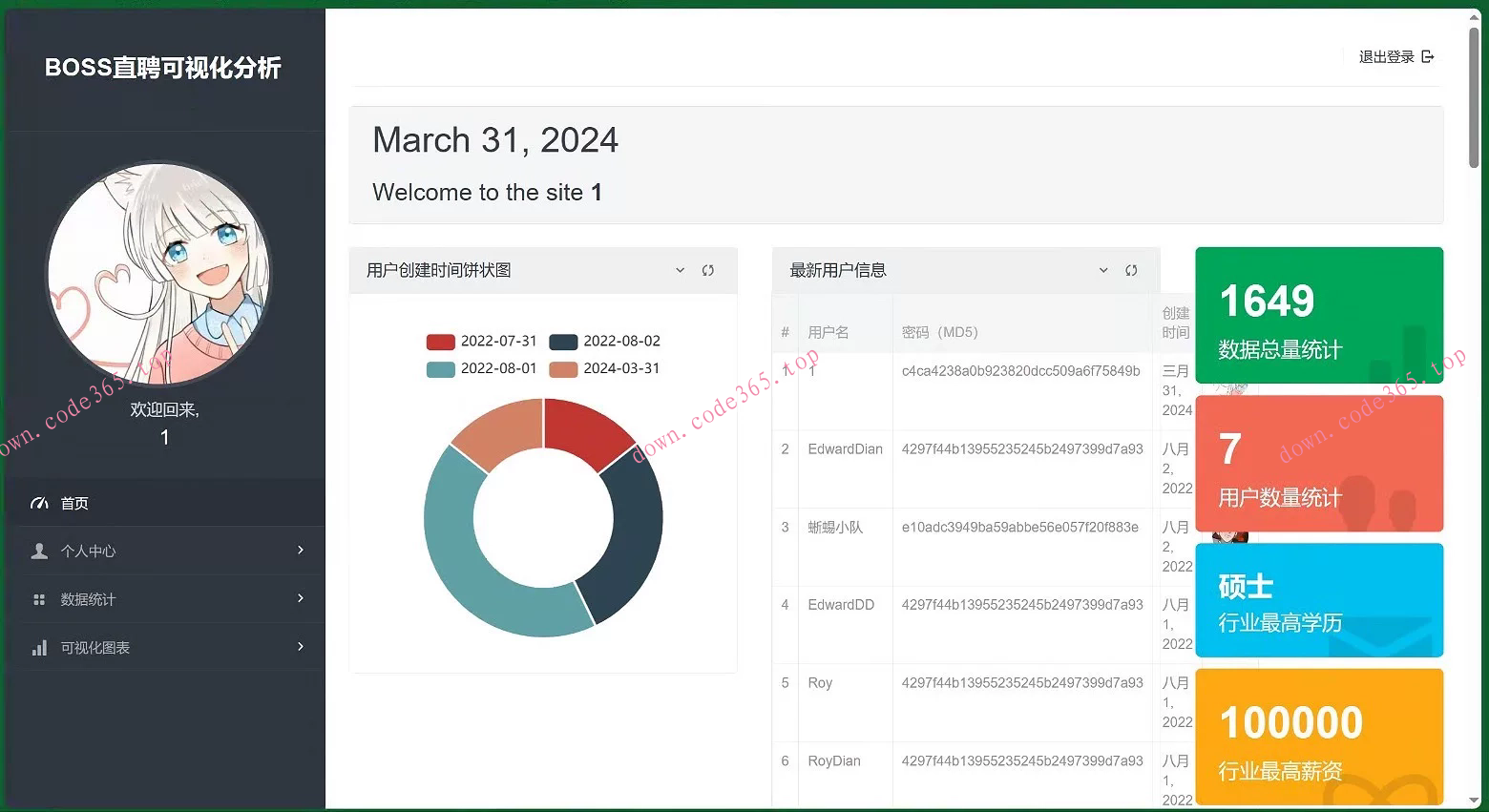
Task: Click the user avatar picture in sidebar
Action: click(x=159, y=275)
